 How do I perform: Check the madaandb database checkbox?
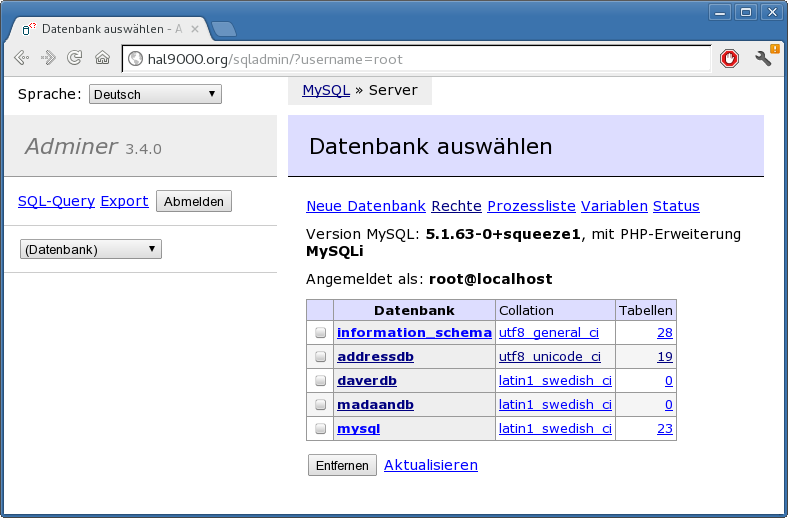pyautogui.click(x=321, y=404)
